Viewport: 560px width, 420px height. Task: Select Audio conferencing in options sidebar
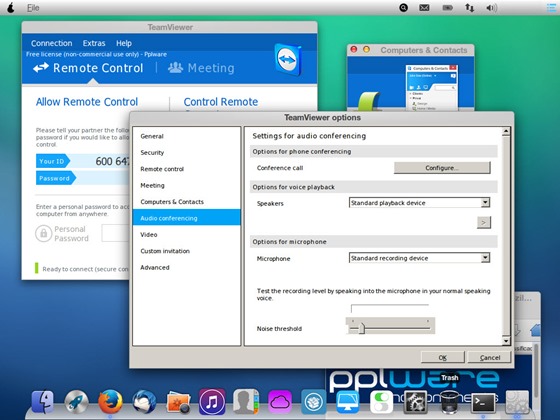[186, 218]
